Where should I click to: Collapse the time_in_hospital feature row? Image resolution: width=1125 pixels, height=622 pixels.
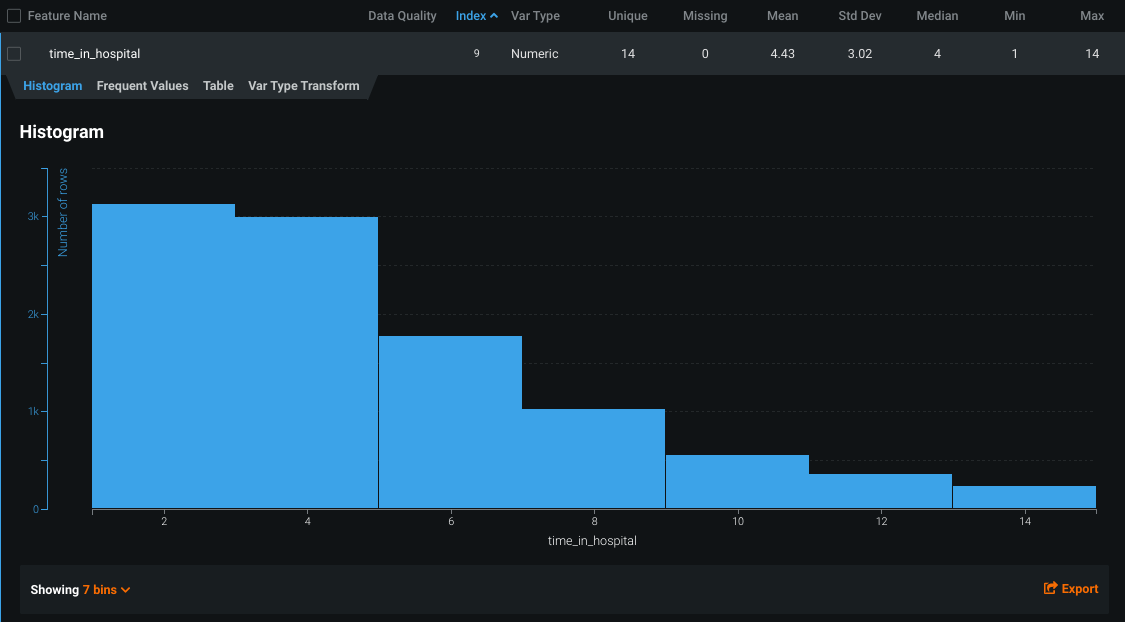pos(94,54)
